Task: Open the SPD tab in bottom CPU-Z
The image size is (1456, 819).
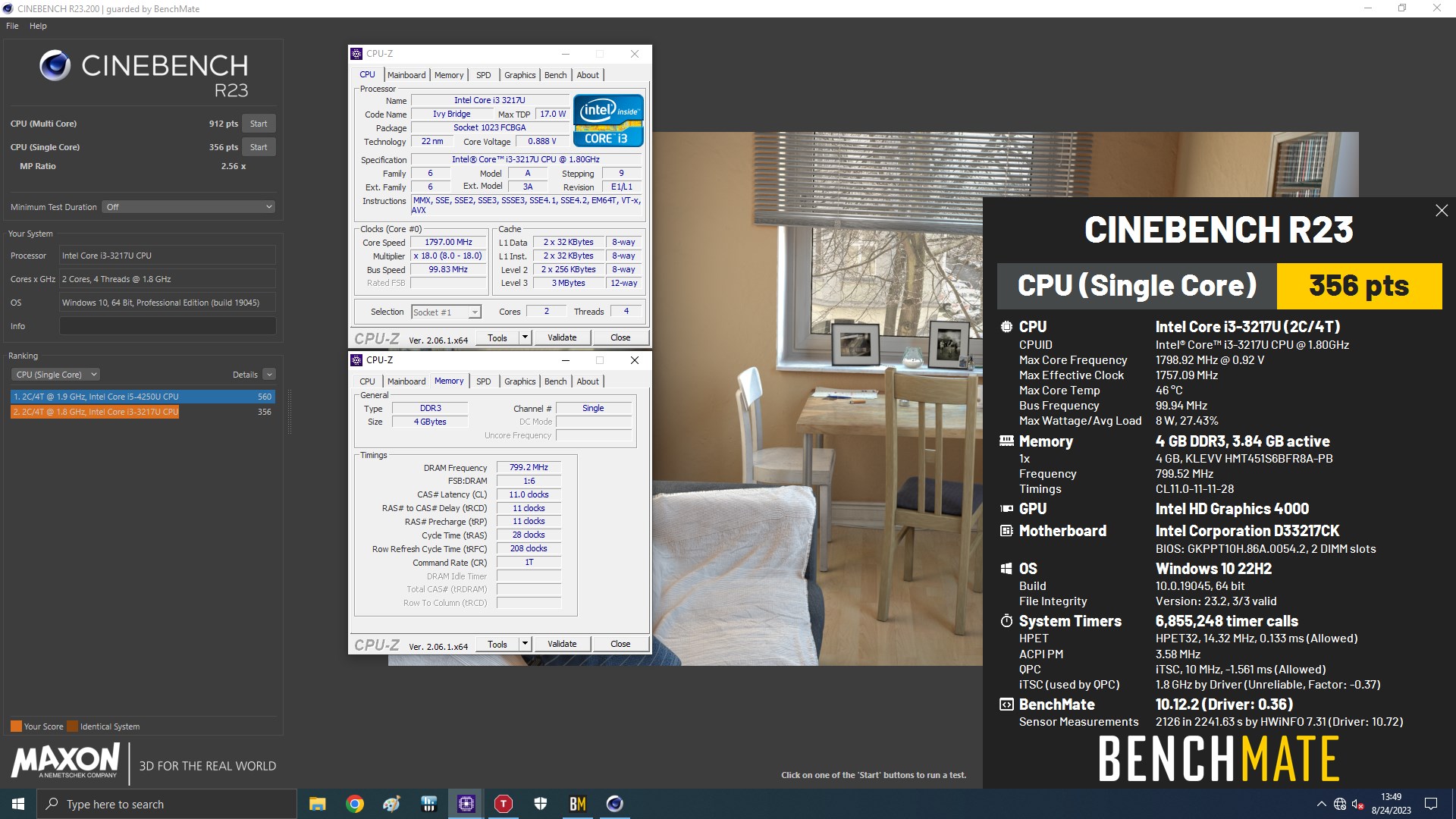Action: (x=484, y=381)
